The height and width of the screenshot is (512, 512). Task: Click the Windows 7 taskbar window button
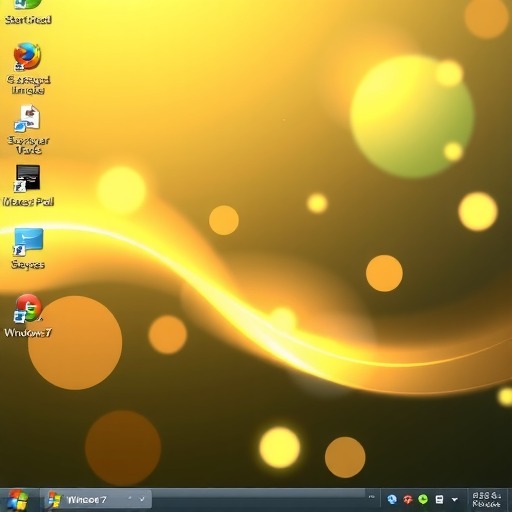point(96,500)
